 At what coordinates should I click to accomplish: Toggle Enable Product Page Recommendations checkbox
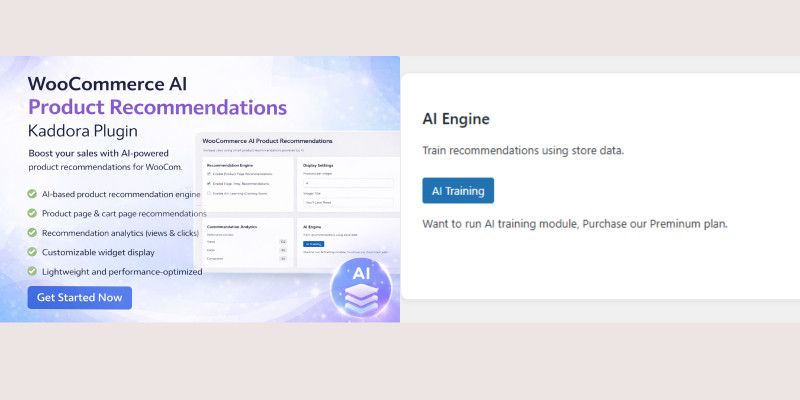[x=209, y=174]
